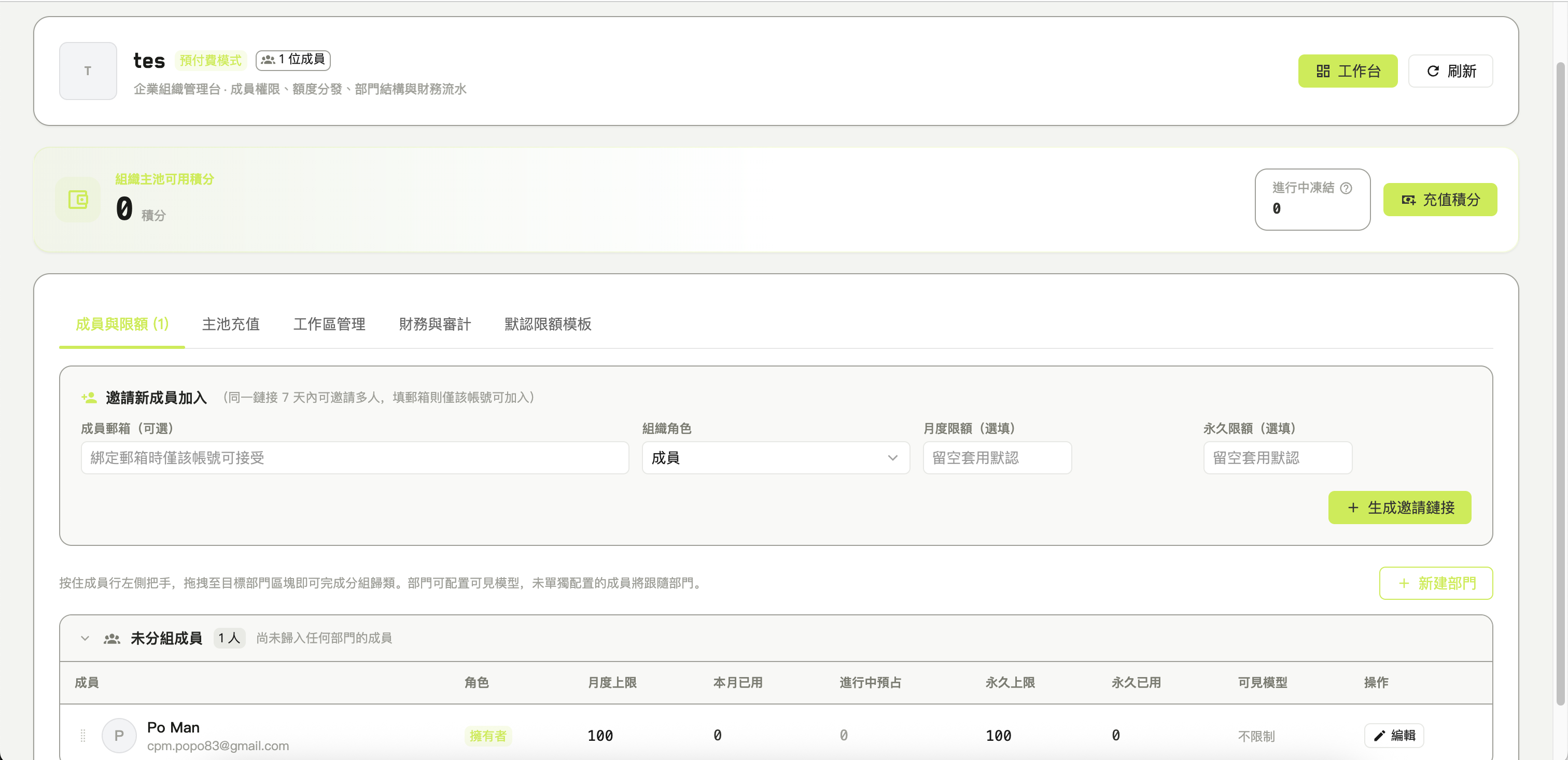Focus the 永久限額 input field
The width and height of the screenshot is (1568, 760).
(x=1278, y=458)
